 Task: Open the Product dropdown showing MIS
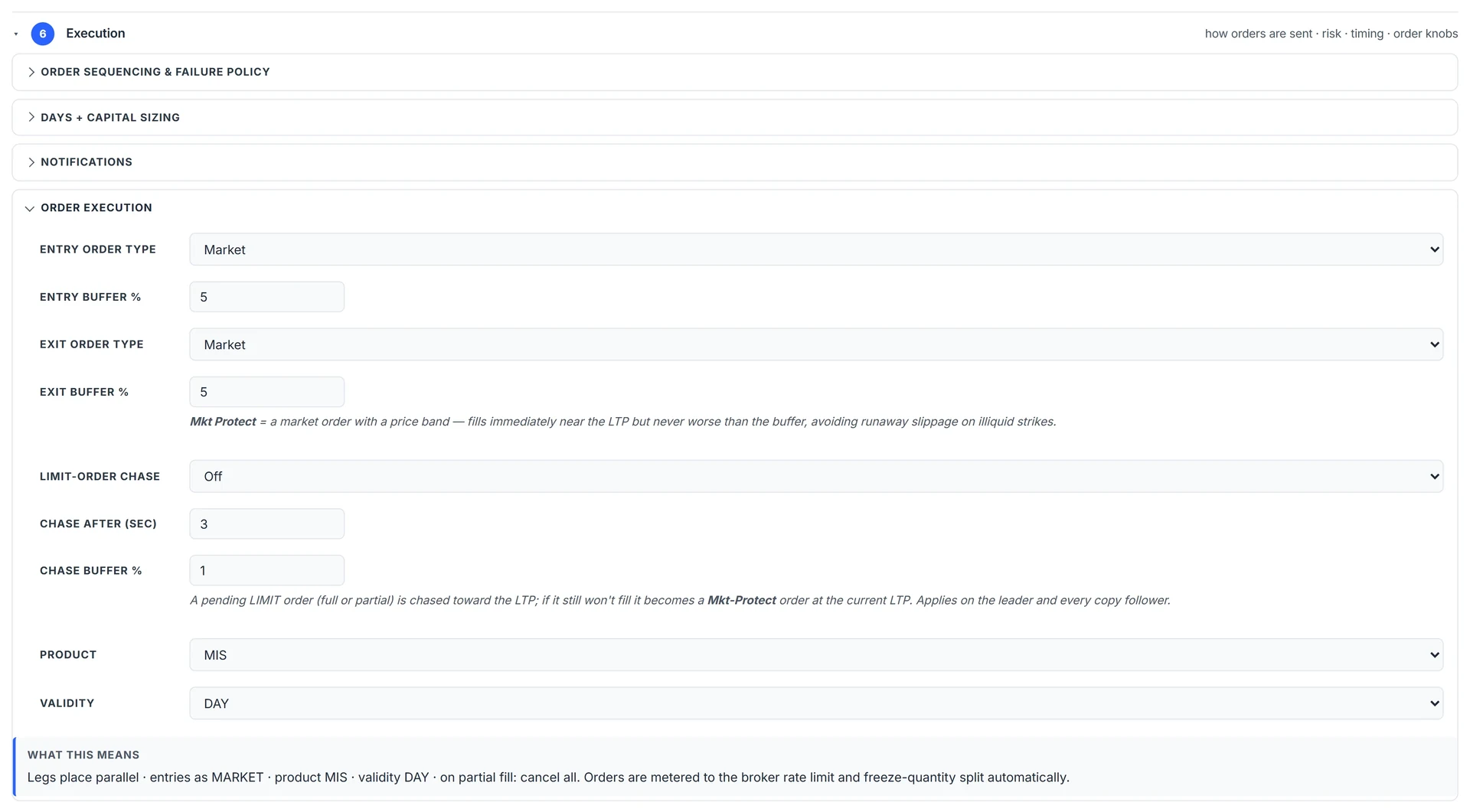[816, 655]
